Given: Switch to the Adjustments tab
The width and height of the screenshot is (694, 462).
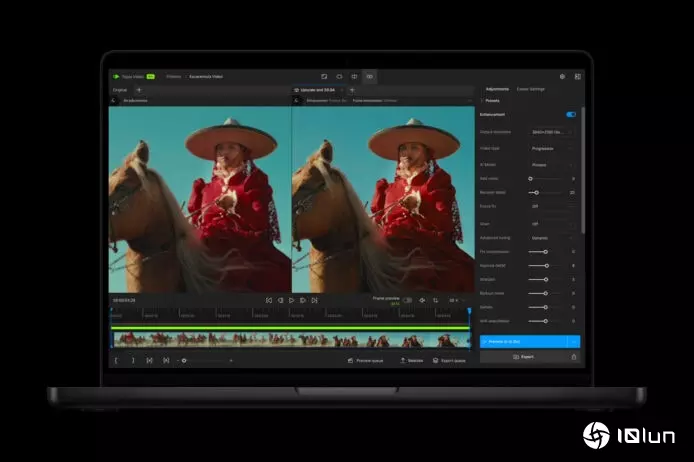Looking at the screenshot, I should coord(497,89).
